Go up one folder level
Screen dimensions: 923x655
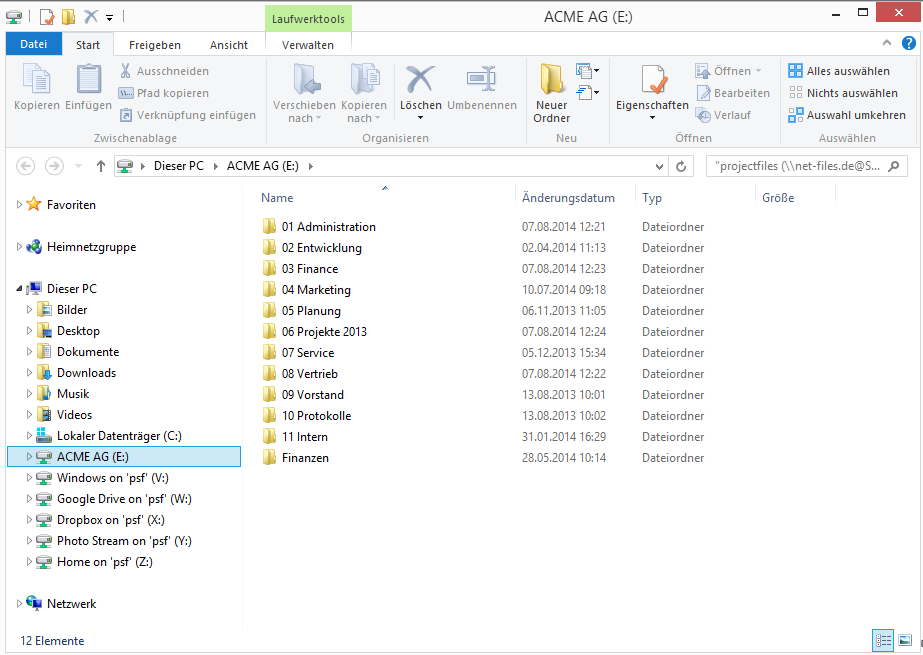(x=101, y=167)
